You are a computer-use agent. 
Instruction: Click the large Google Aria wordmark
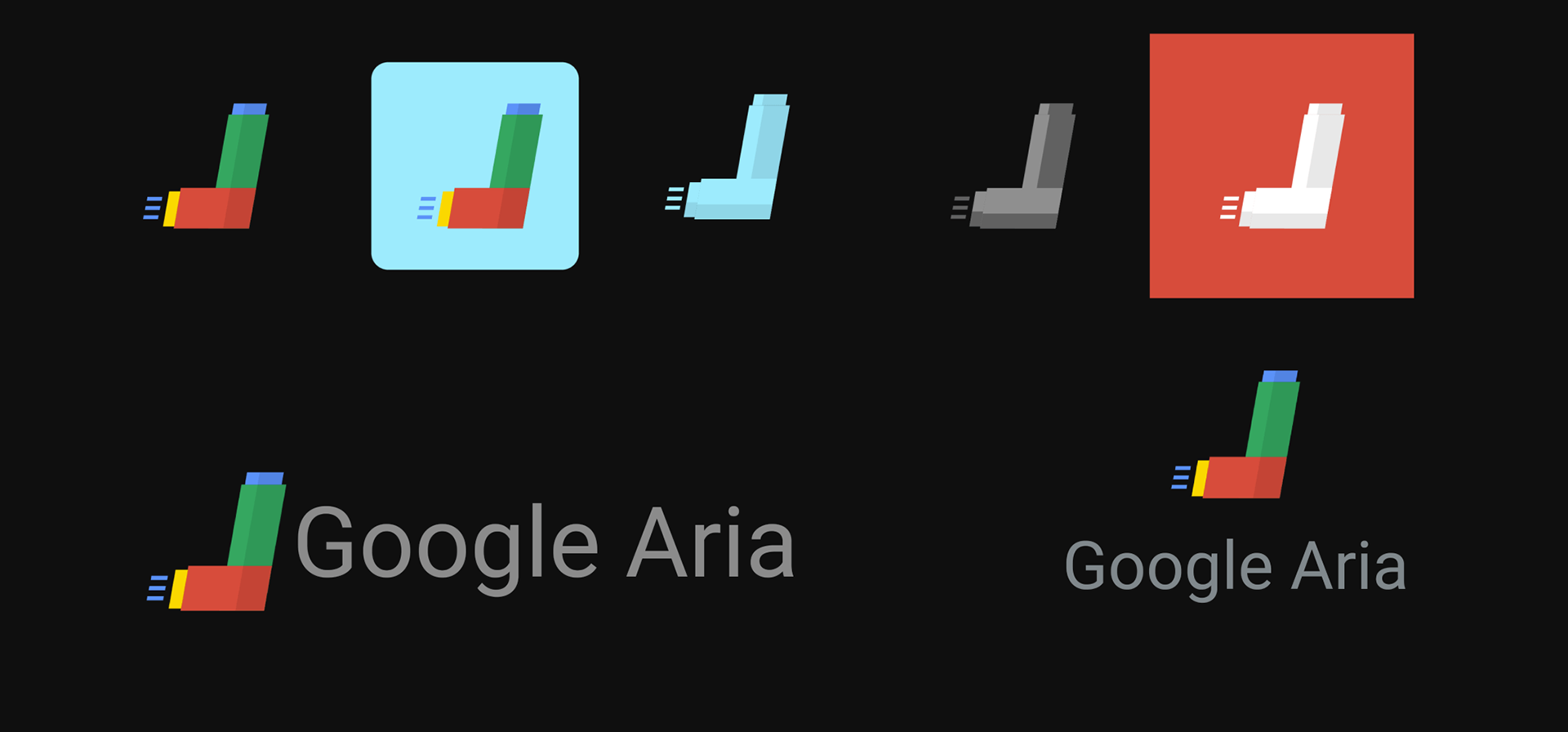[545, 543]
